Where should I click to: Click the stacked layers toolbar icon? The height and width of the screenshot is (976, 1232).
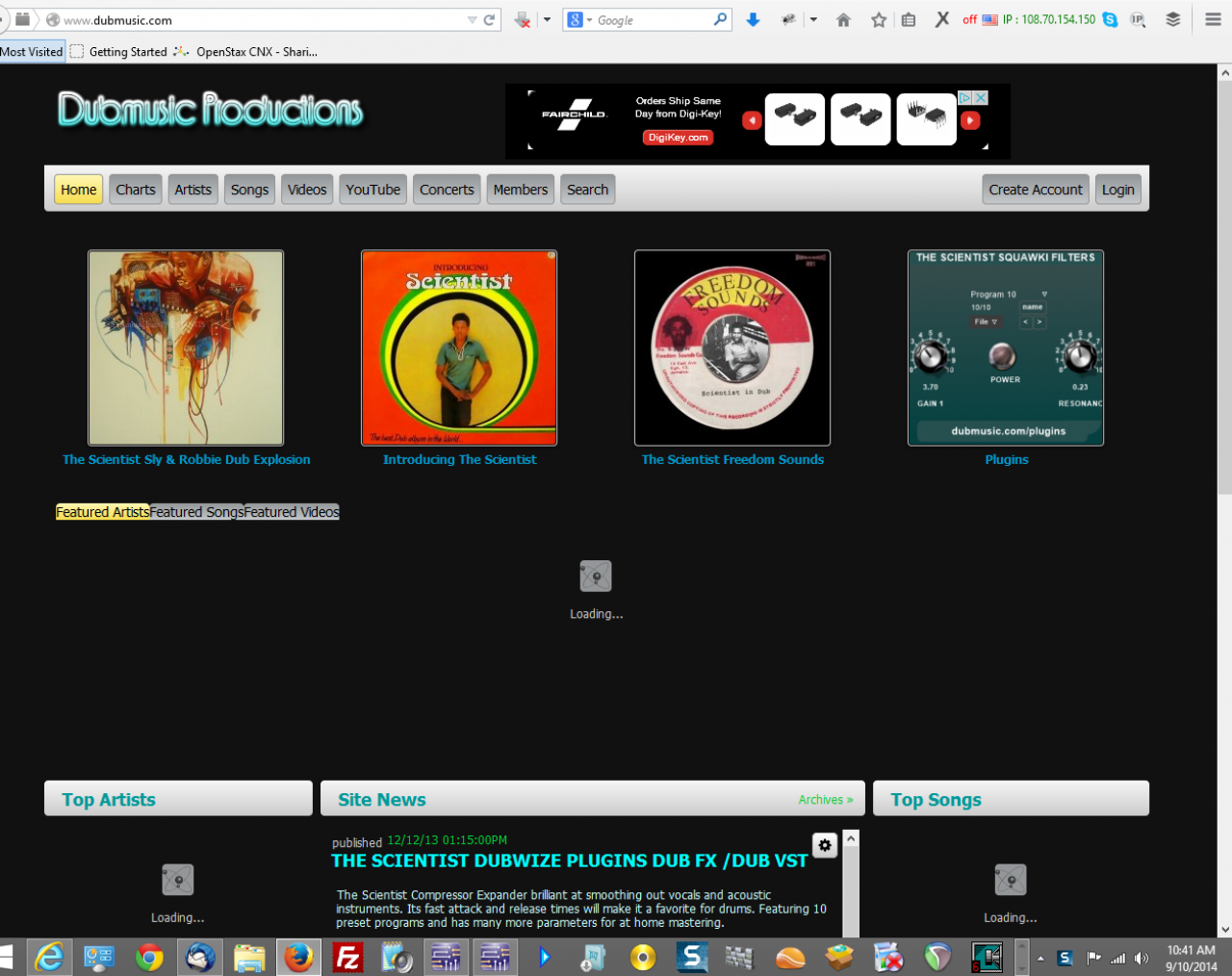[x=1172, y=19]
